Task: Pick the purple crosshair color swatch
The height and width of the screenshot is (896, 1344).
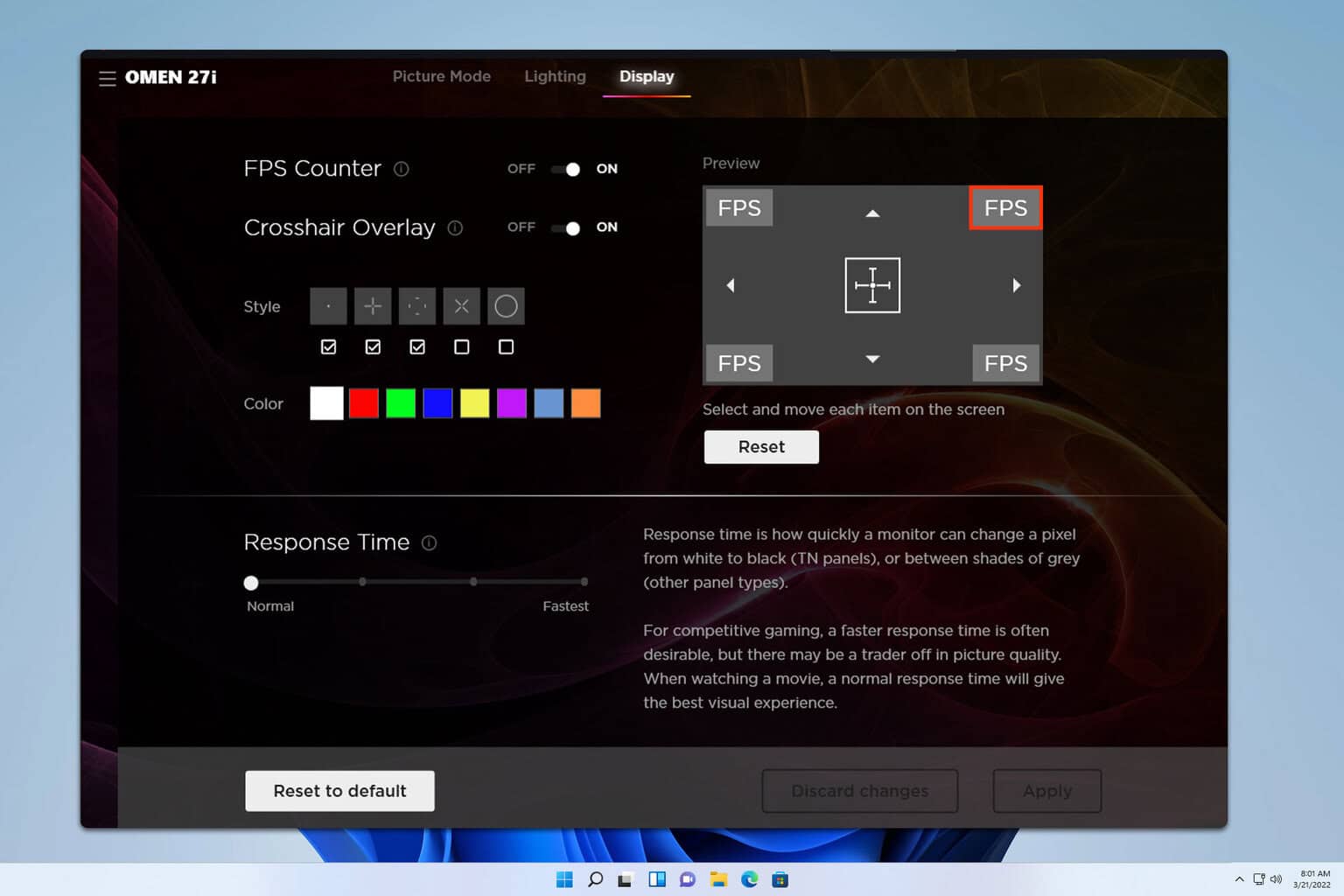Action: pos(511,403)
